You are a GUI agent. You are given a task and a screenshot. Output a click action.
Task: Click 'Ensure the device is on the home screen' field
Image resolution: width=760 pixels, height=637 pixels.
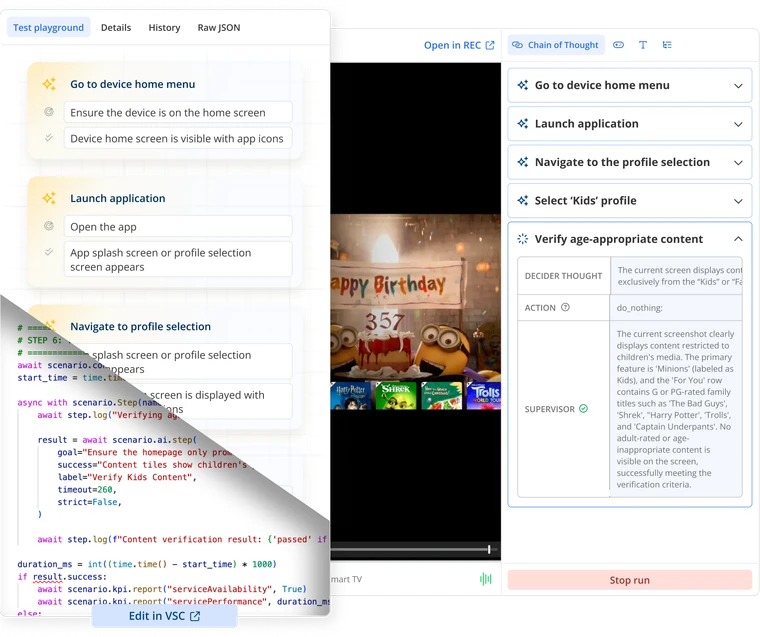coord(178,112)
